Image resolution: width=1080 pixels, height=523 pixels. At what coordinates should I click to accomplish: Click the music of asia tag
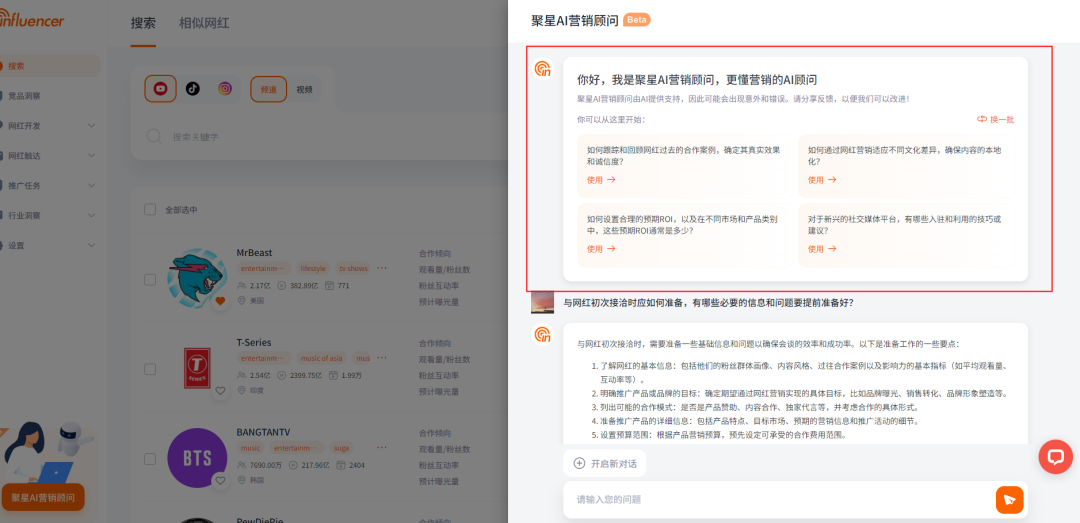pyautogui.click(x=323, y=358)
